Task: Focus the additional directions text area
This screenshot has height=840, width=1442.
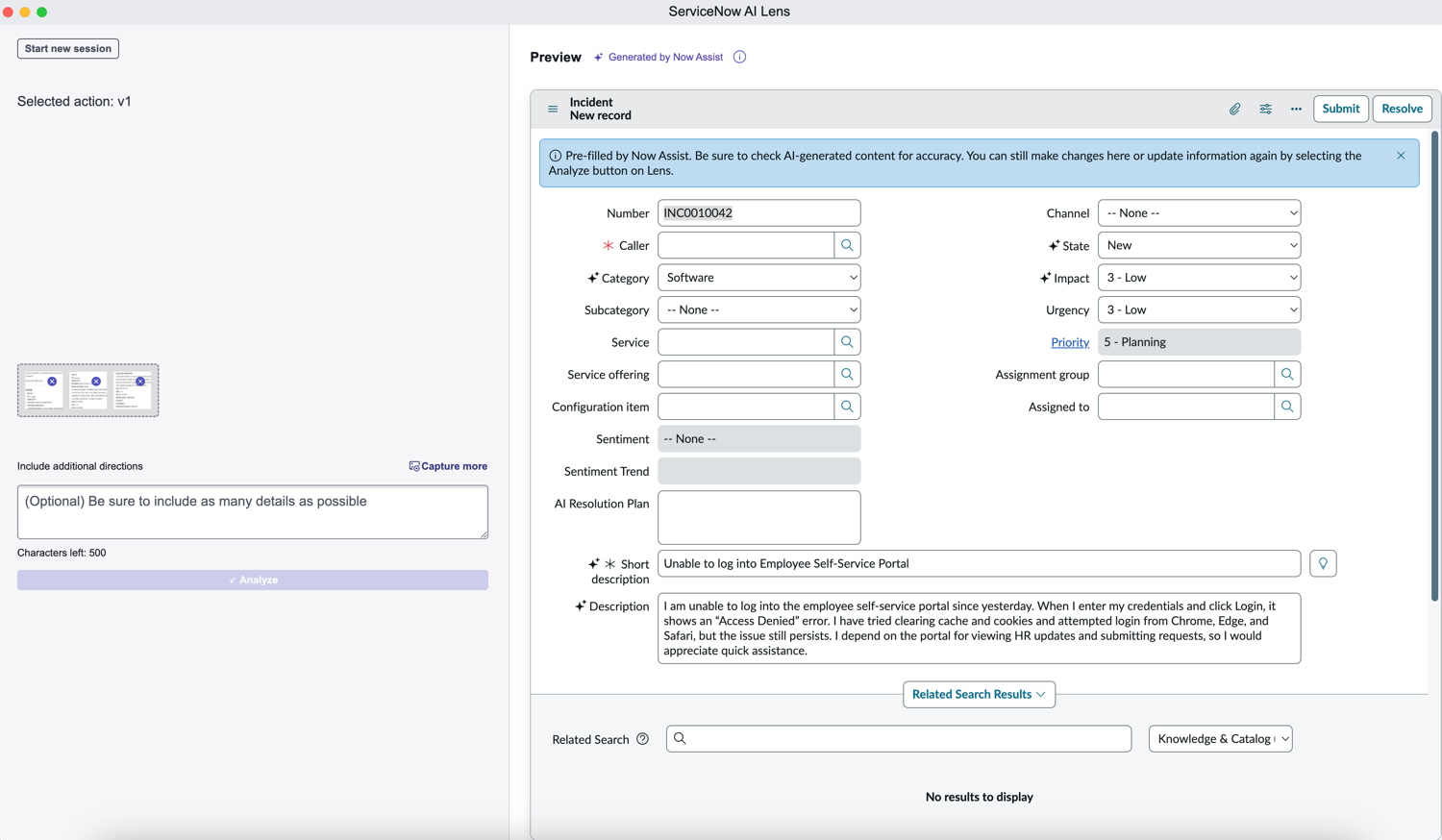Action: (x=253, y=511)
